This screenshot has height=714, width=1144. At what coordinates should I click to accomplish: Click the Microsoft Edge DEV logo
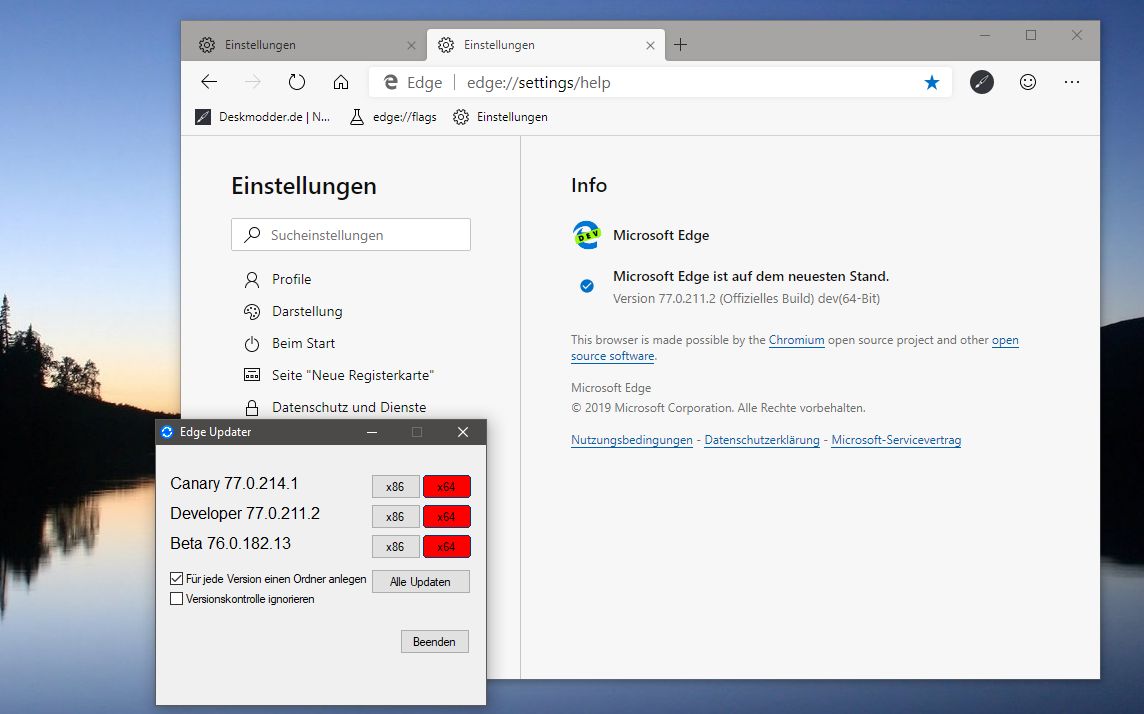(x=587, y=235)
